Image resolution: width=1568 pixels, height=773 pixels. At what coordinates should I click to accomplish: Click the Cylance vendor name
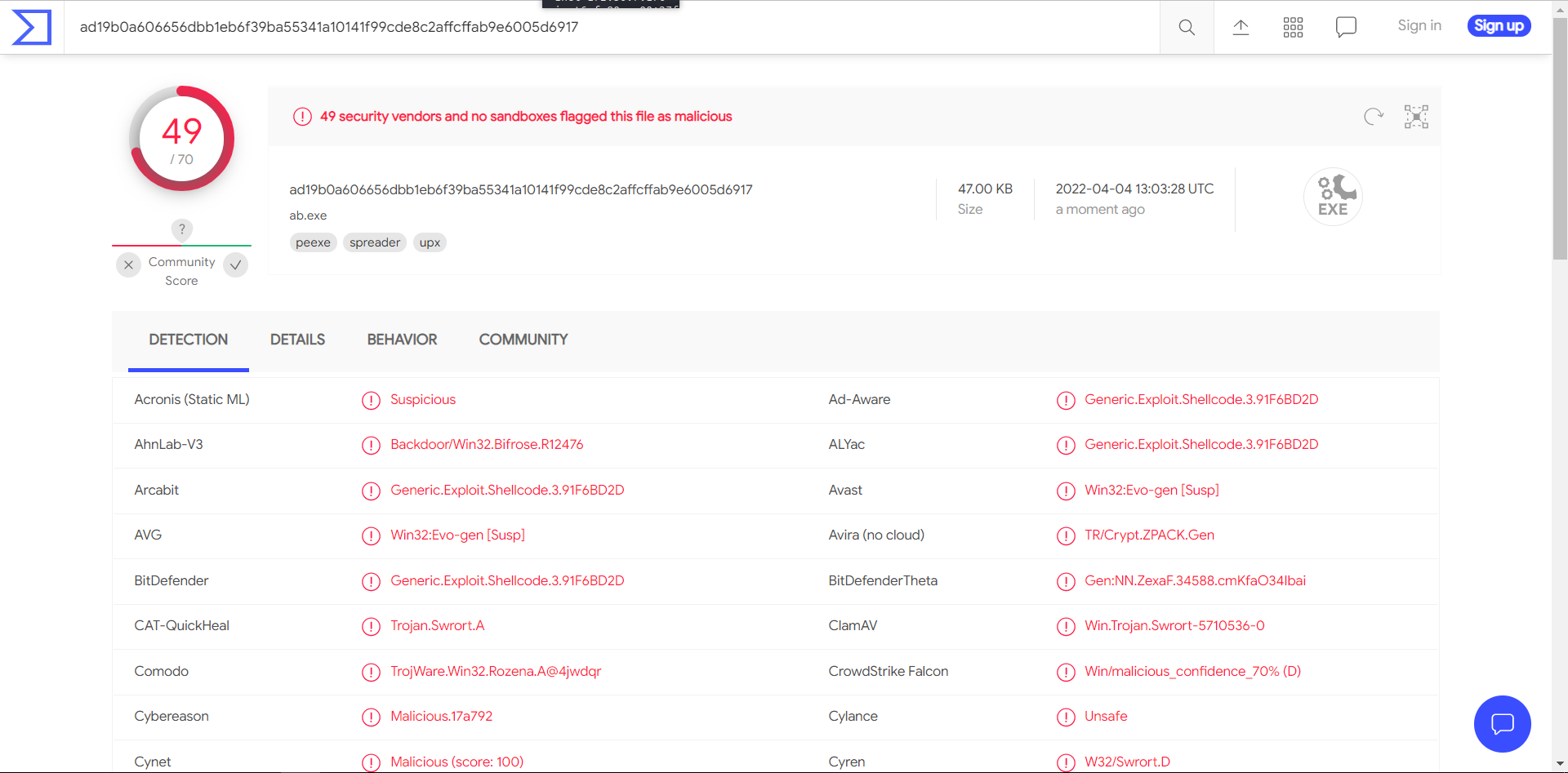[x=853, y=717]
